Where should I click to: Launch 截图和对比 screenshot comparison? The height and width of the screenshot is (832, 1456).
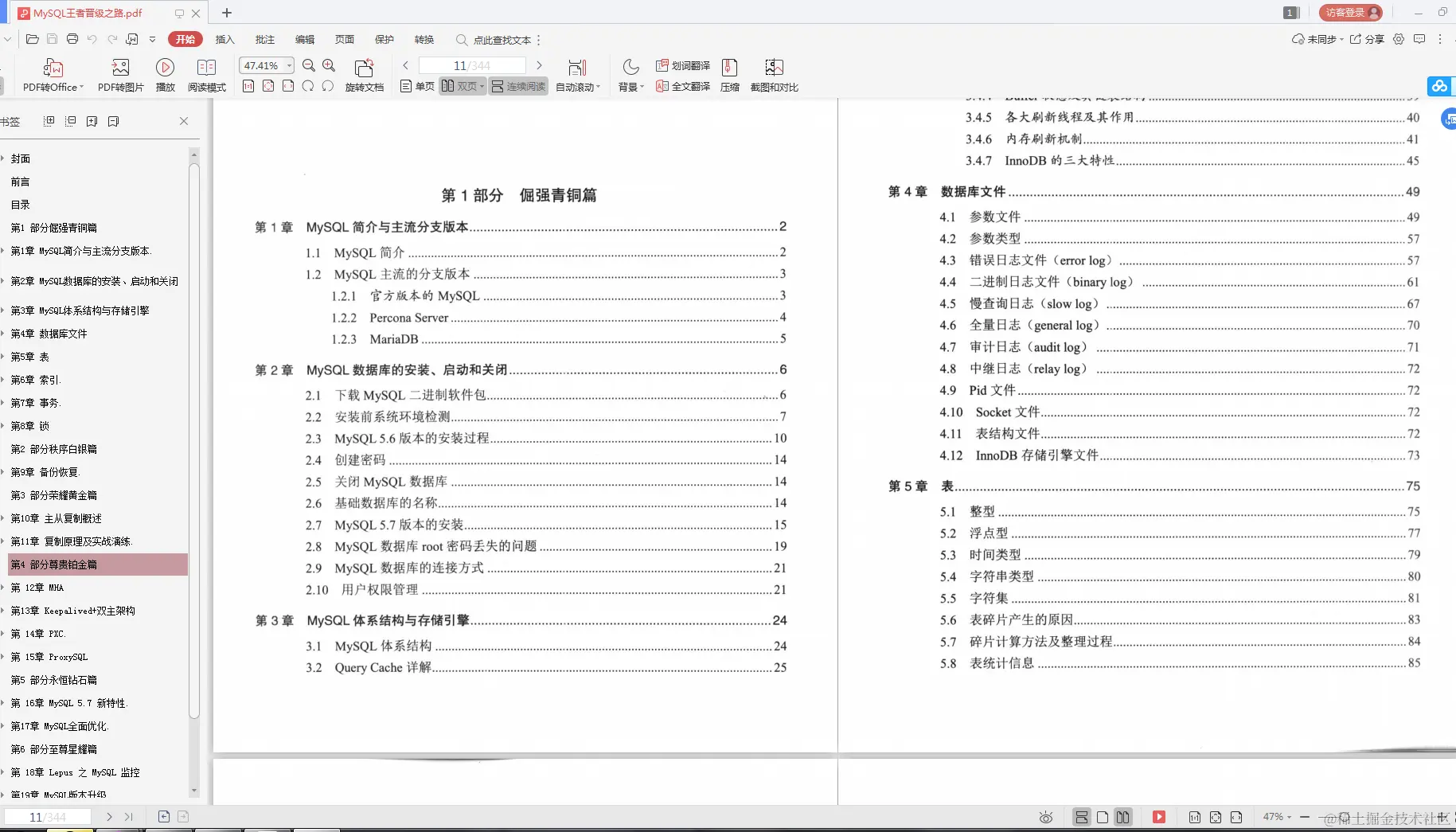pyautogui.click(x=774, y=75)
